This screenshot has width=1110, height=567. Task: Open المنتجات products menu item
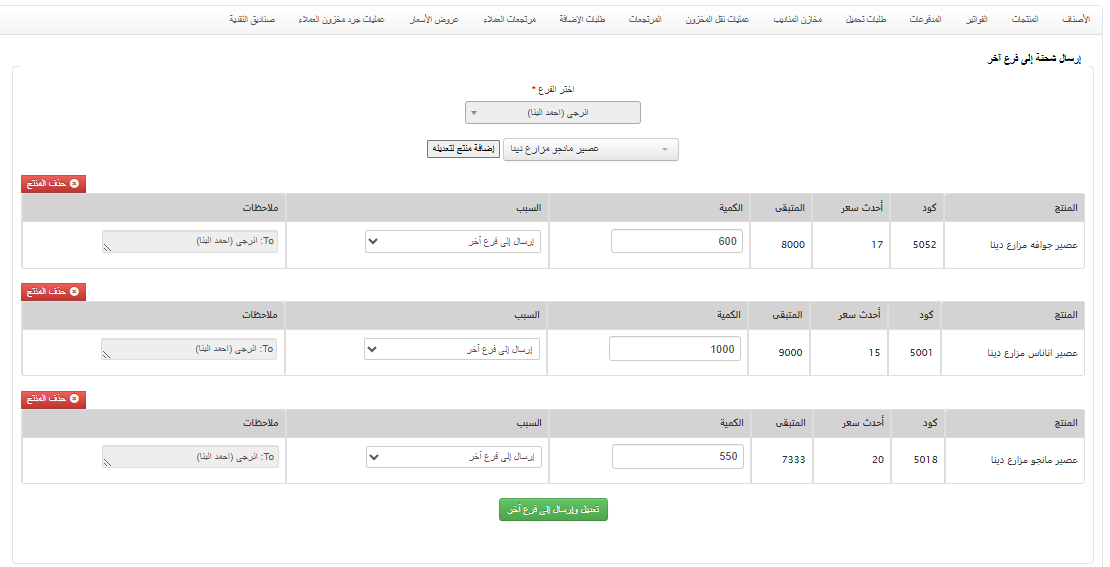click(1024, 19)
